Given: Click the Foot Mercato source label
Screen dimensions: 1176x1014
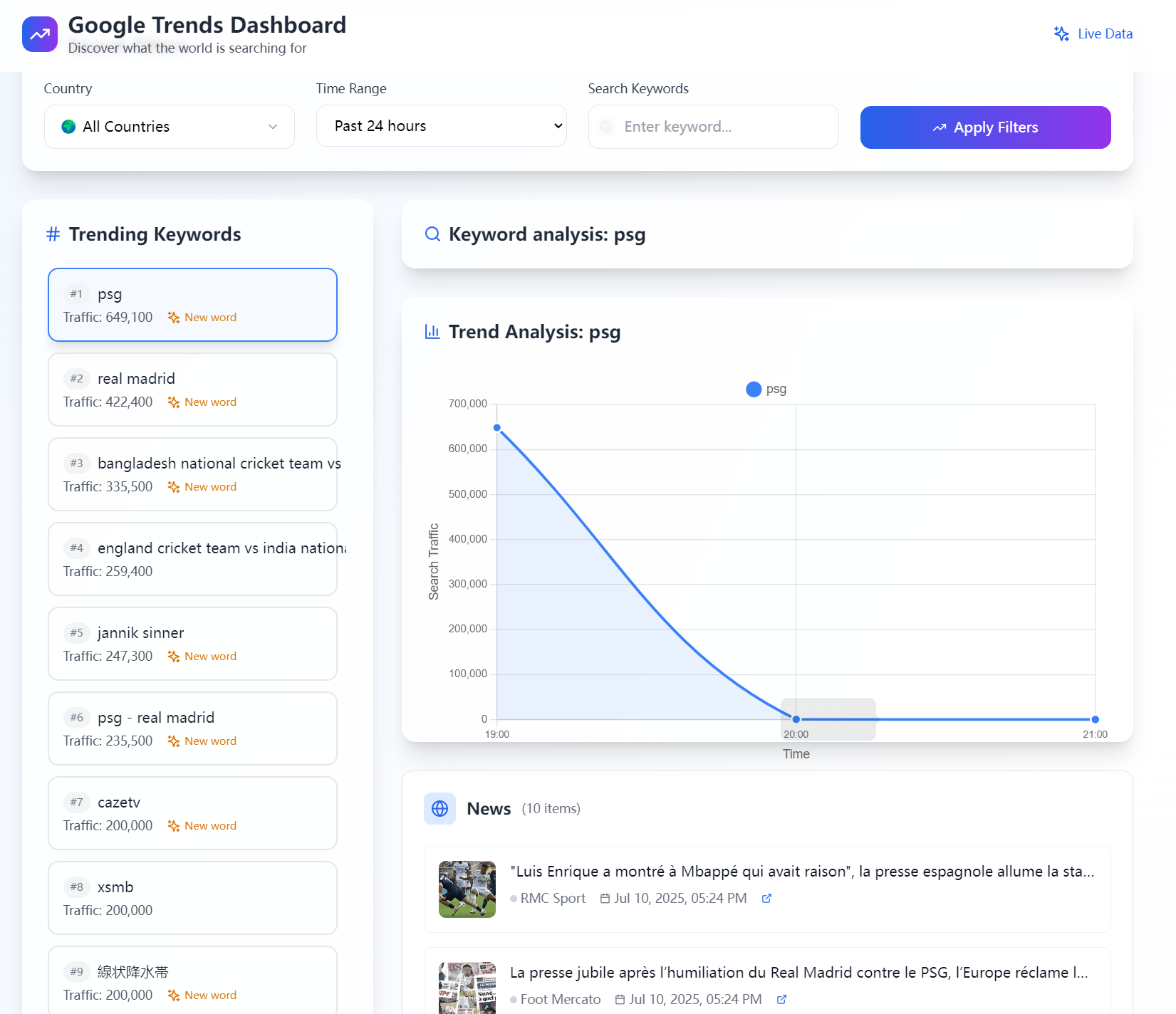Looking at the screenshot, I should [561, 1000].
